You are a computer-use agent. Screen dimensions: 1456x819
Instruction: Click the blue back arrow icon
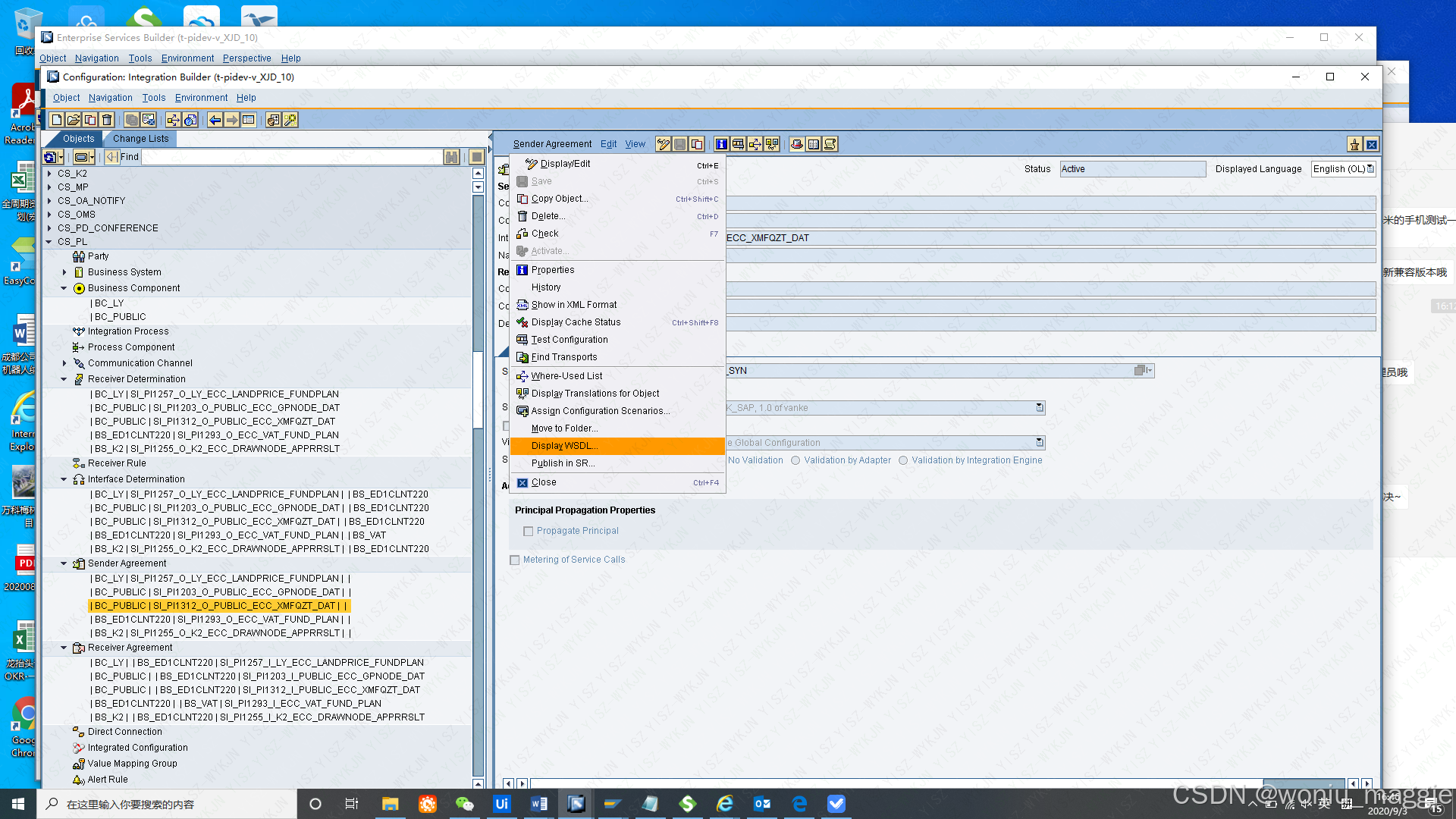tap(215, 120)
